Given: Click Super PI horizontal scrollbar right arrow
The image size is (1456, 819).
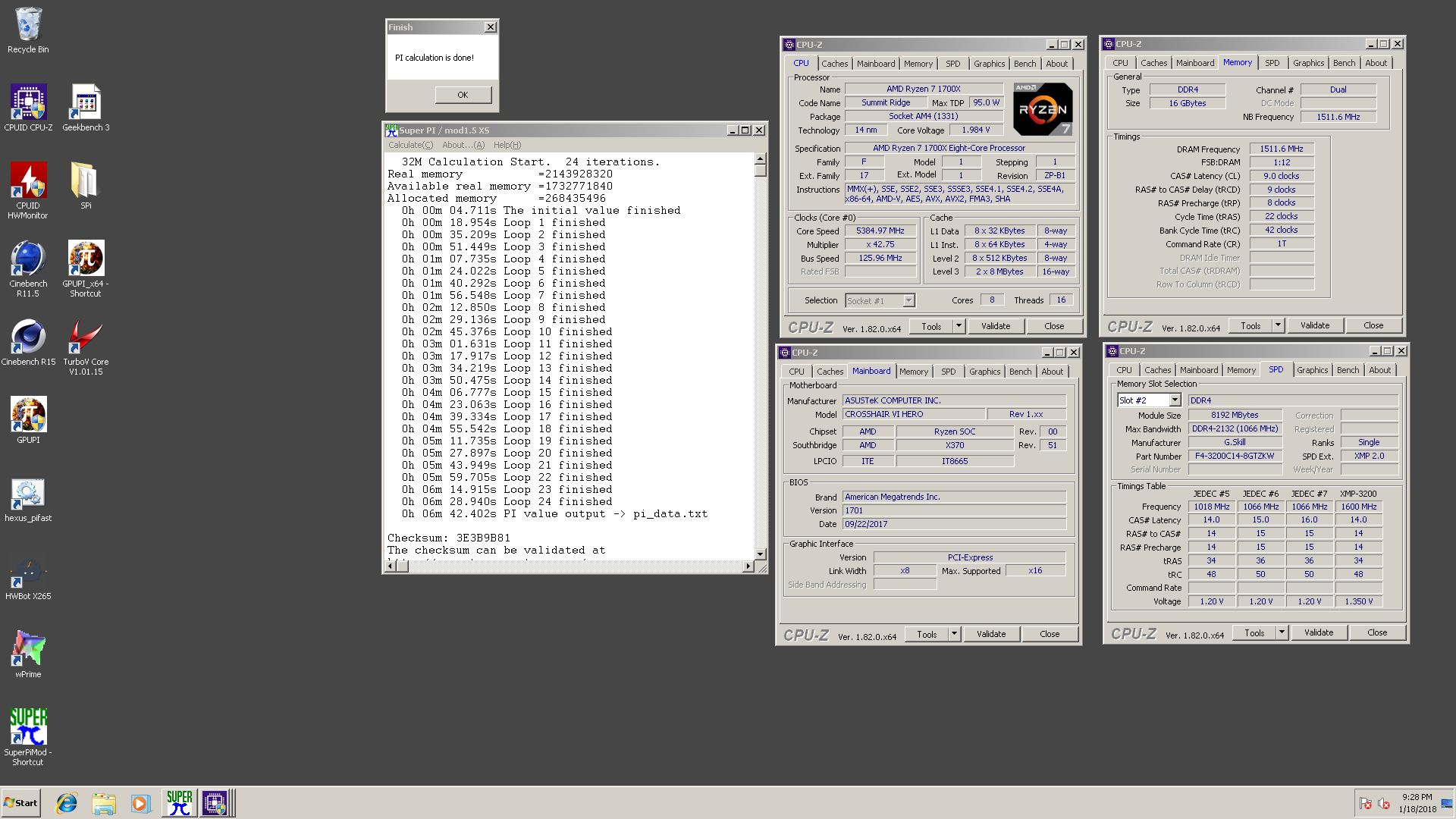Looking at the screenshot, I should click(x=748, y=566).
